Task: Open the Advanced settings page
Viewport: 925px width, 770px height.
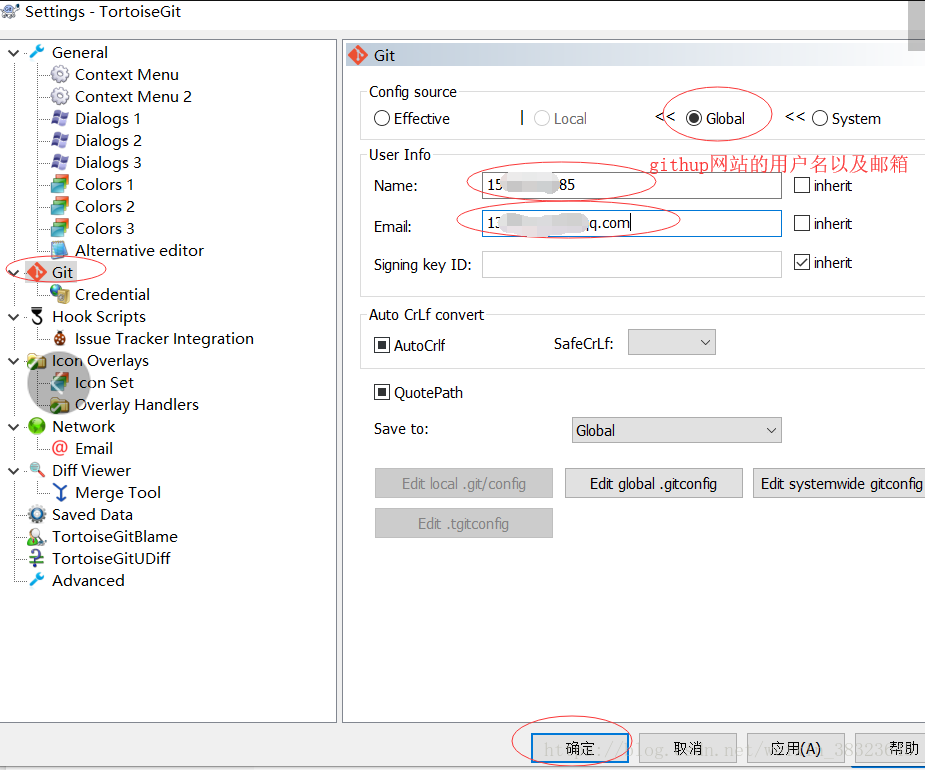Action: click(88, 580)
